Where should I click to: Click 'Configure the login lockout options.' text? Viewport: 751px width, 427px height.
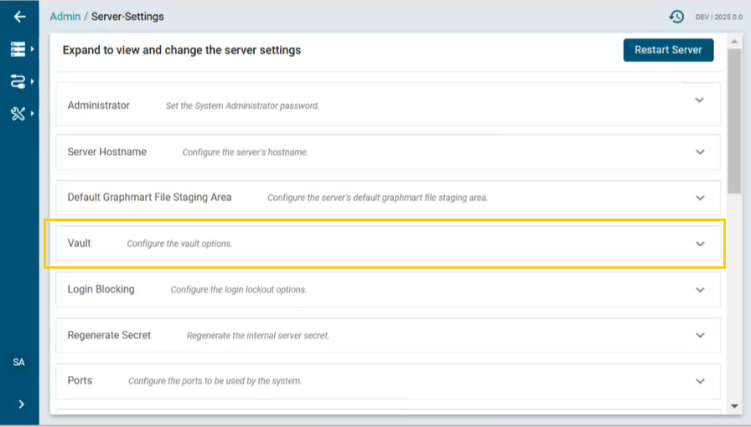tap(239, 290)
